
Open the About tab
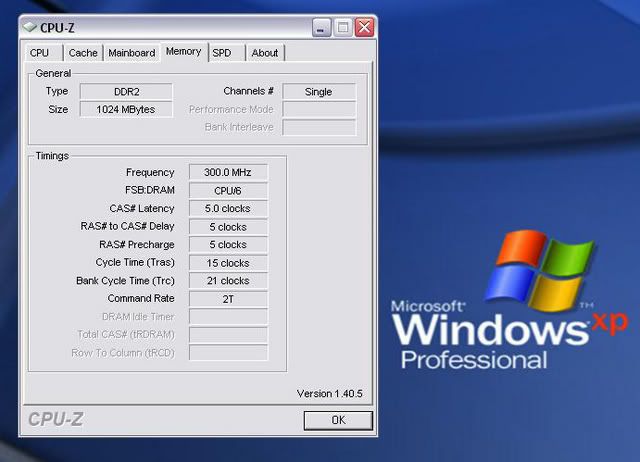click(x=265, y=53)
